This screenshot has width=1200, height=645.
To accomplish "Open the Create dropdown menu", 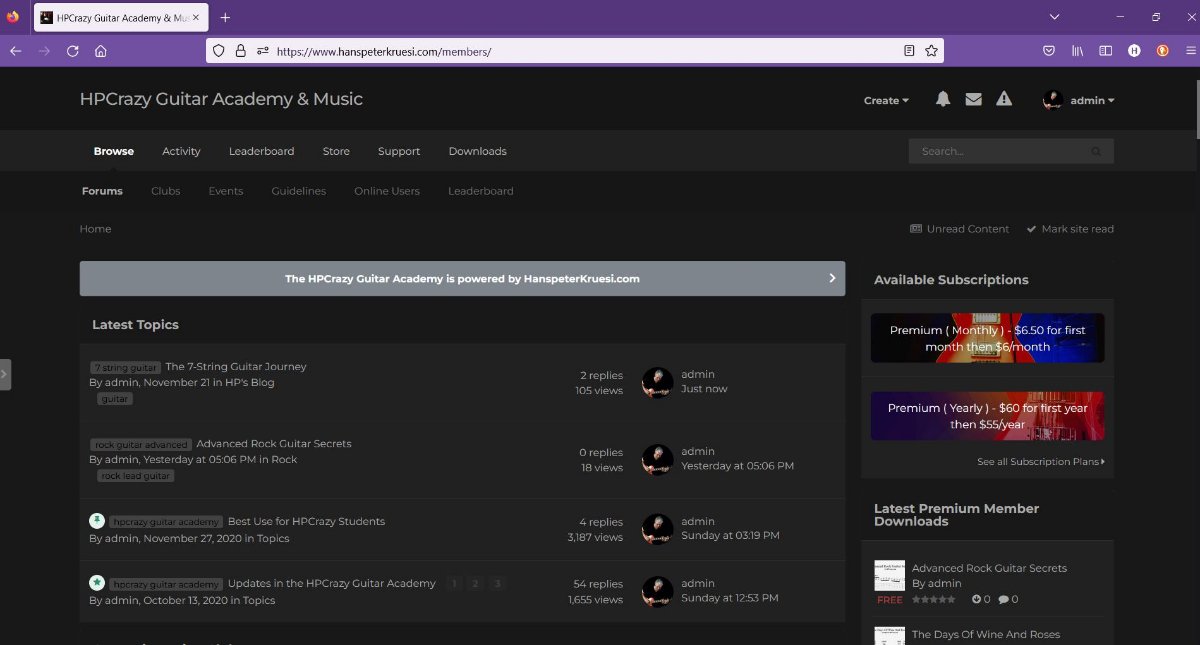I will tap(886, 100).
